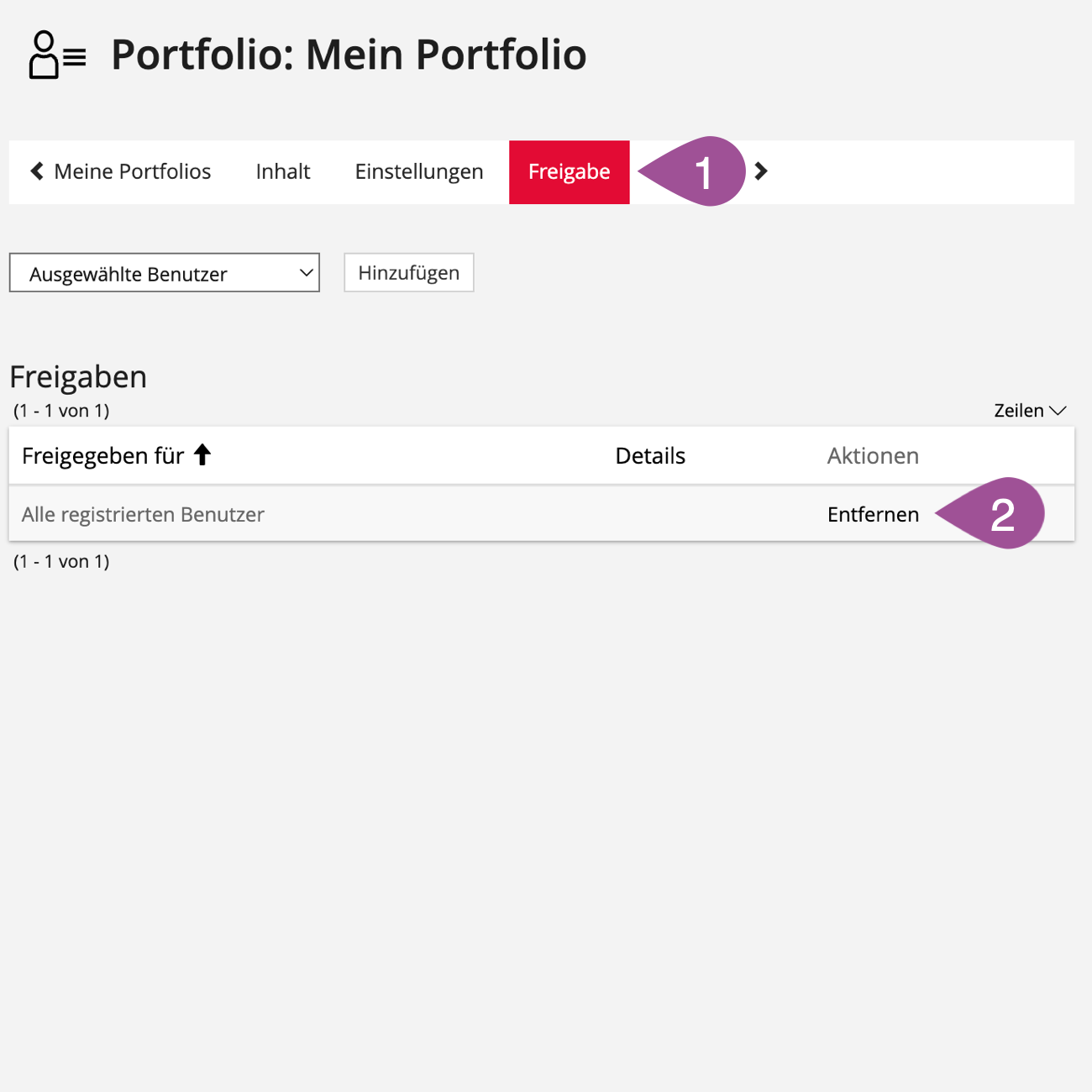Click the right chevron after the tabs
Screen dimensions: 1092x1092
761,171
